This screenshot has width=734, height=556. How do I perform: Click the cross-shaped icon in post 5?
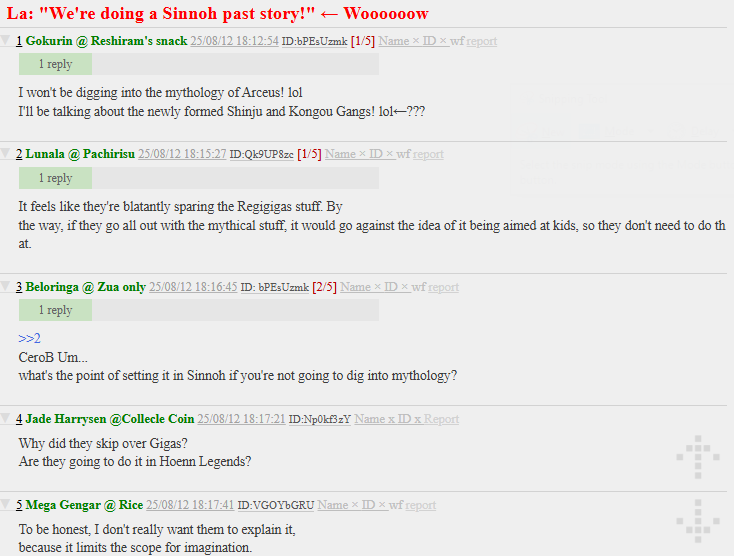[698, 521]
